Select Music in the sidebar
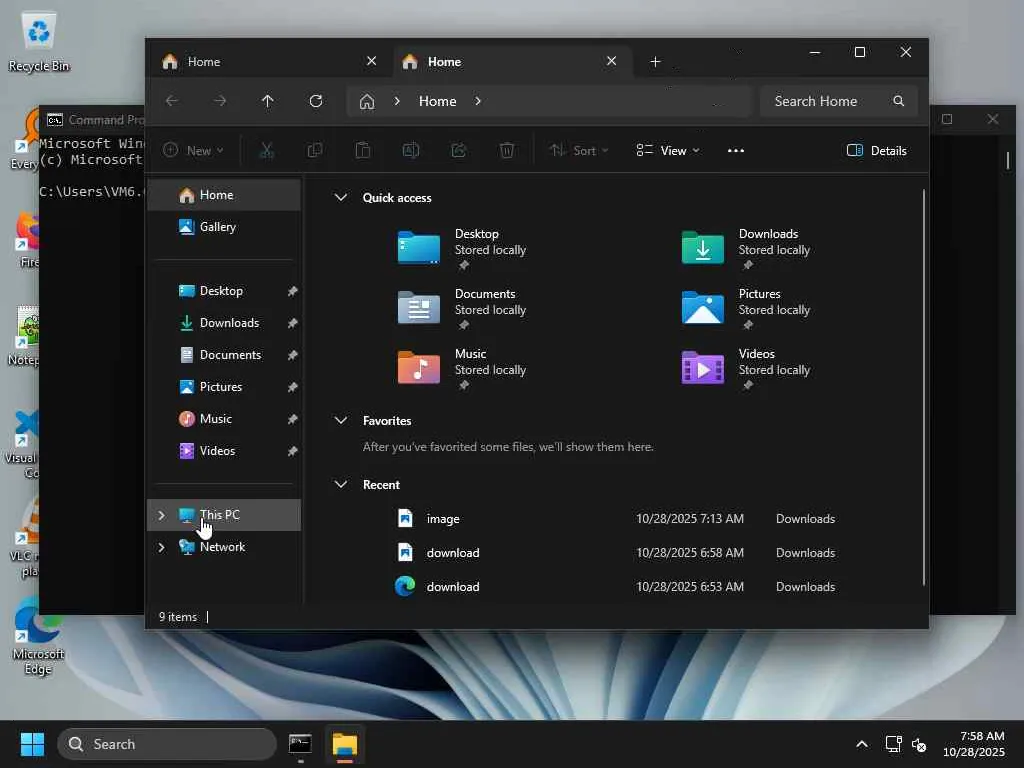1024x768 pixels. (225, 419)
